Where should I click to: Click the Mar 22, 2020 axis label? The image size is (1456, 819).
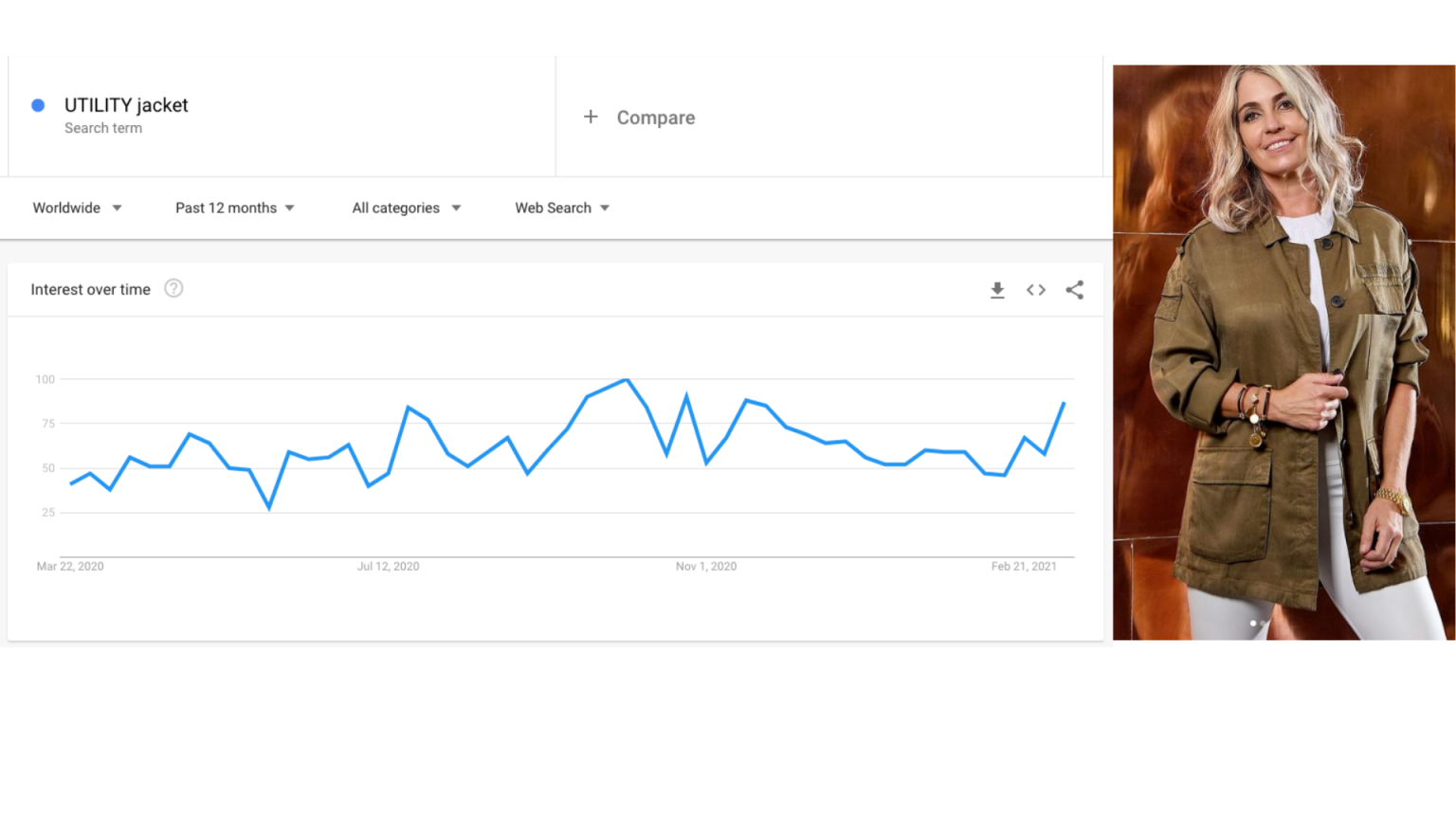pos(70,566)
